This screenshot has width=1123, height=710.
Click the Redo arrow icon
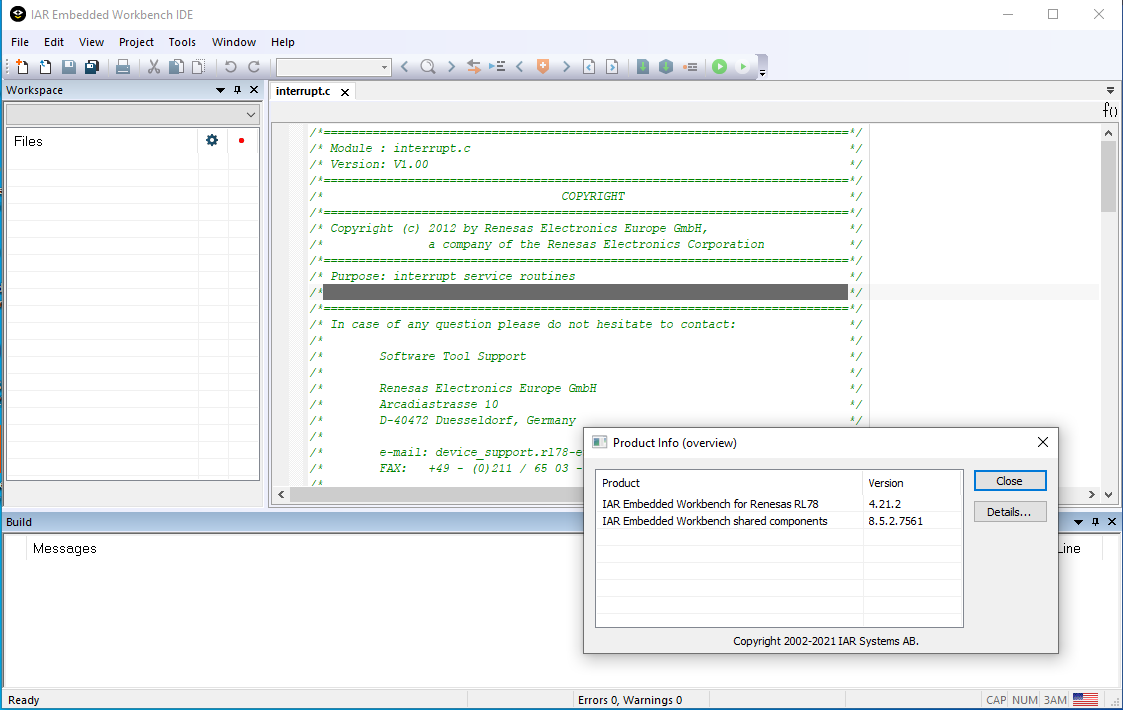(x=254, y=67)
